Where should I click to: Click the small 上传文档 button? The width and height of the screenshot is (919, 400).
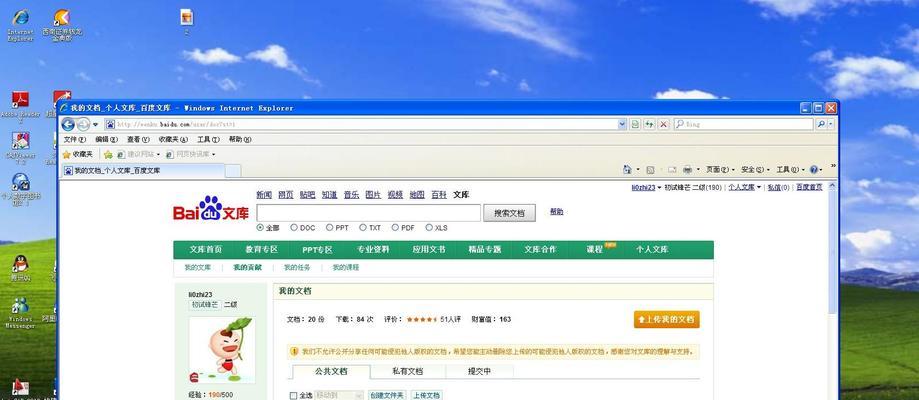tap(426, 396)
